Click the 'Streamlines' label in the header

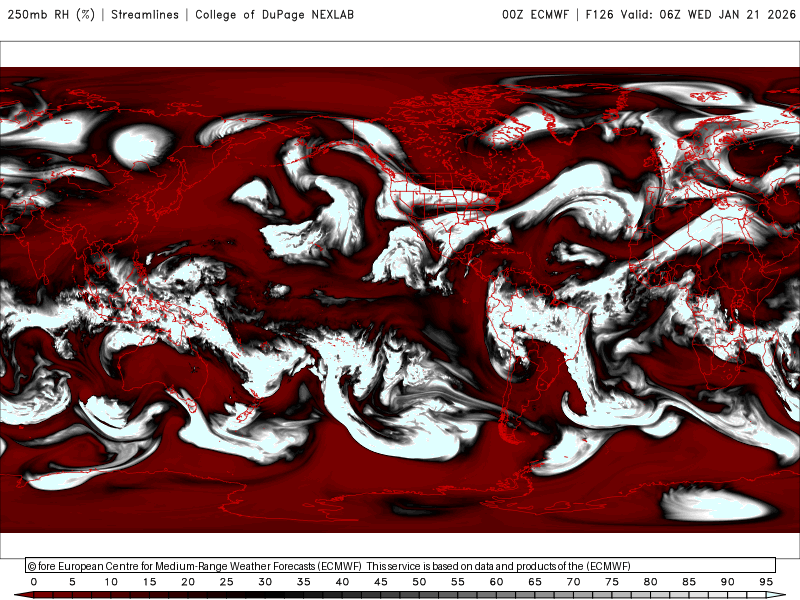145,14
